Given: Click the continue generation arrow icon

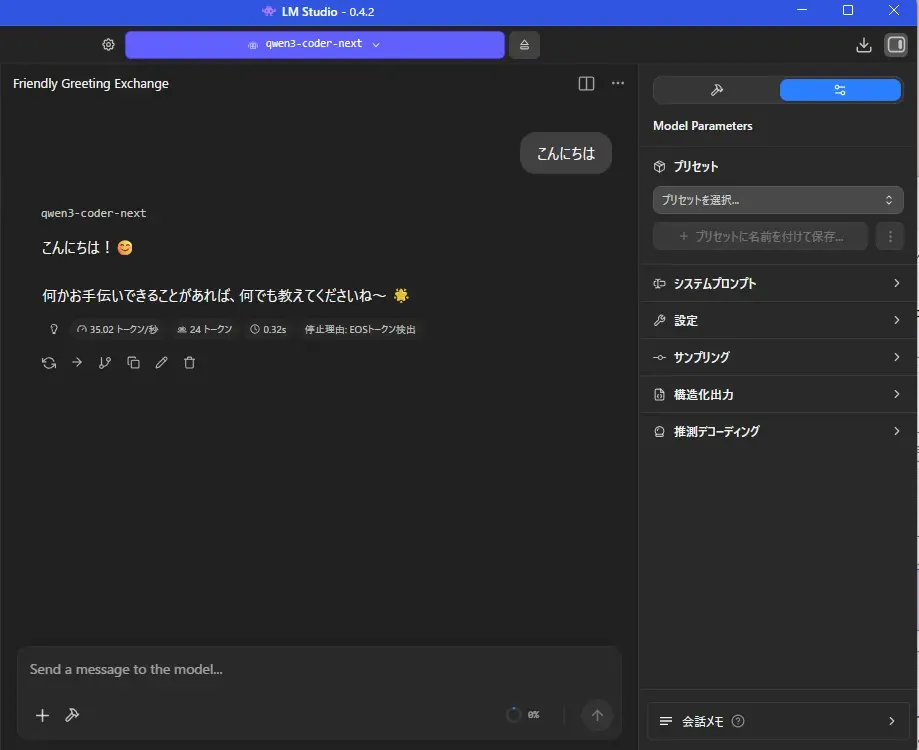Looking at the screenshot, I should click(x=77, y=363).
